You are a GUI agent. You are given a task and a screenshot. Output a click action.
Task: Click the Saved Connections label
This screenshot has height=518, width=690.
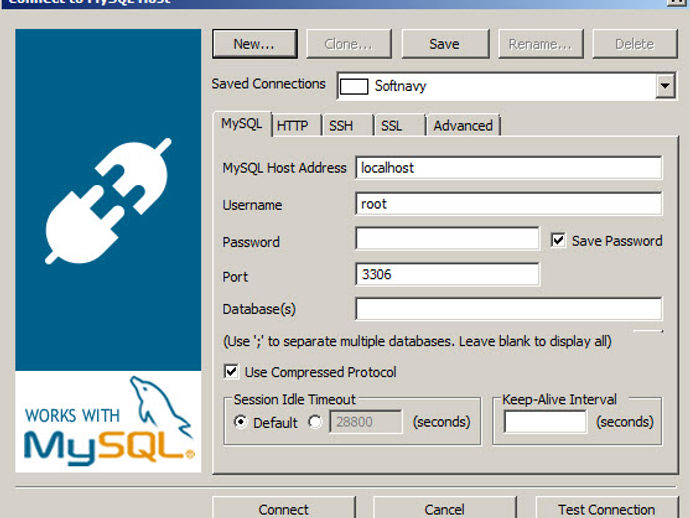[x=268, y=84]
